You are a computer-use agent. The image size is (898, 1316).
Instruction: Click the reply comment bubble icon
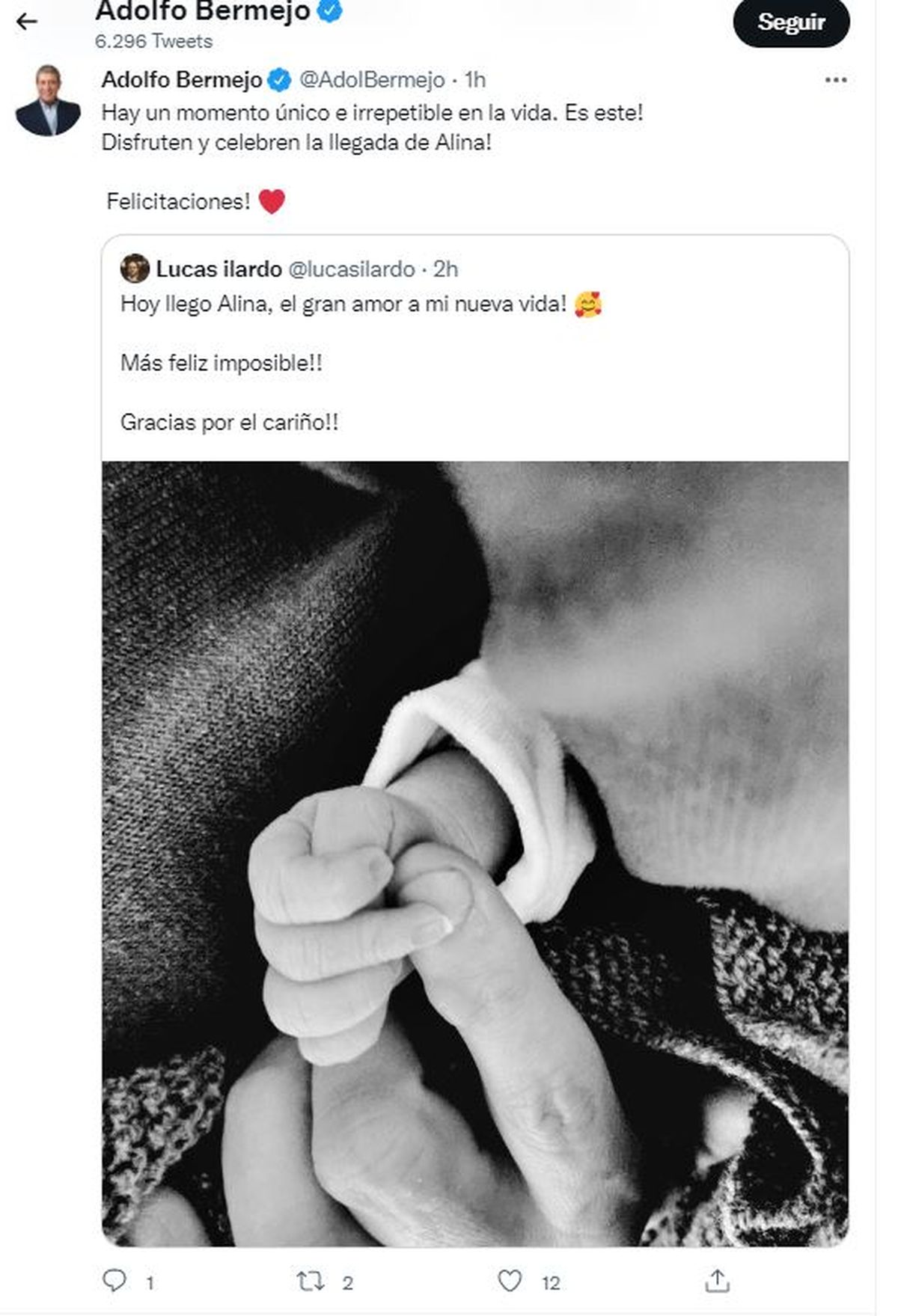114,1280
